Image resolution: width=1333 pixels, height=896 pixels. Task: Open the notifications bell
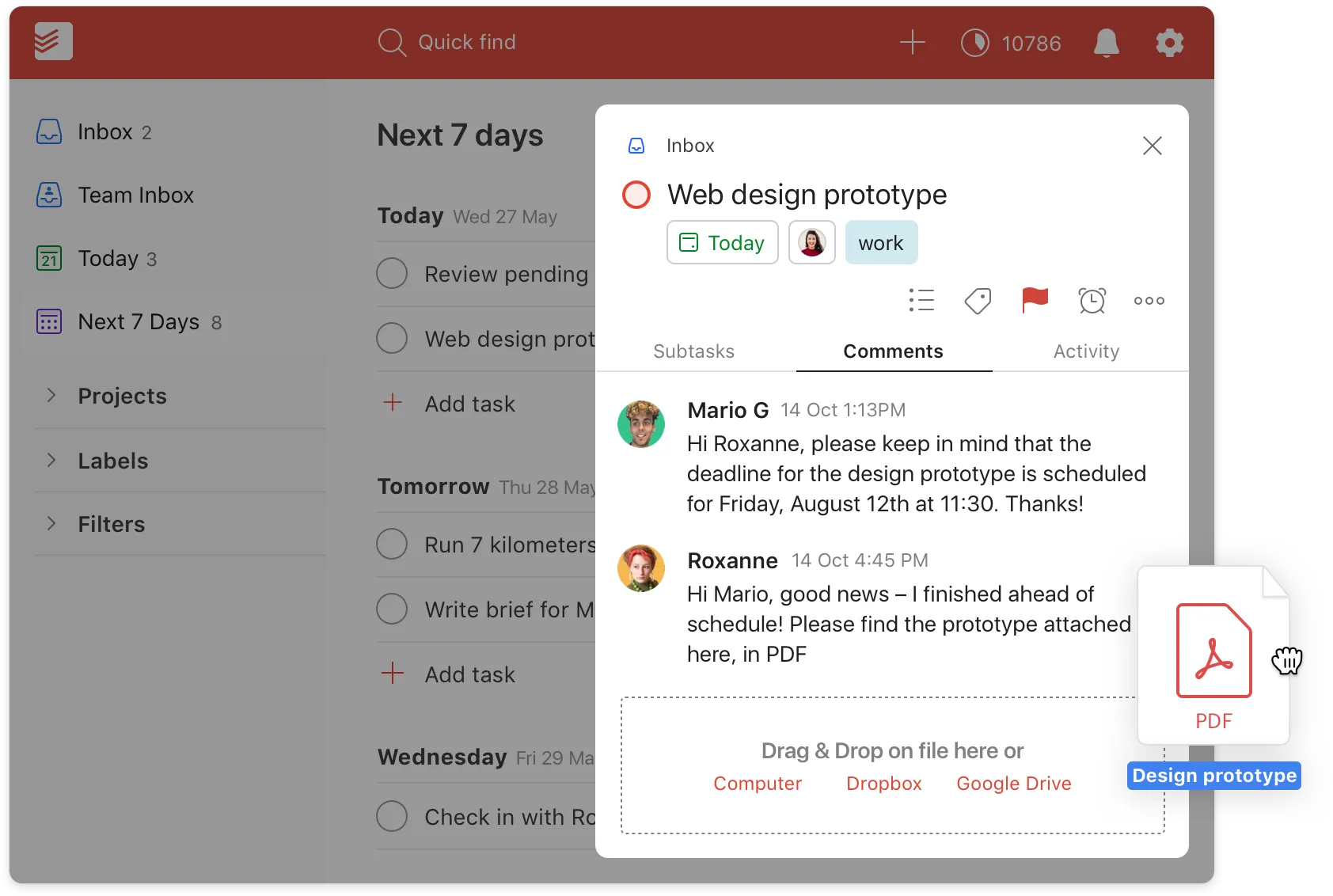click(x=1106, y=43)
